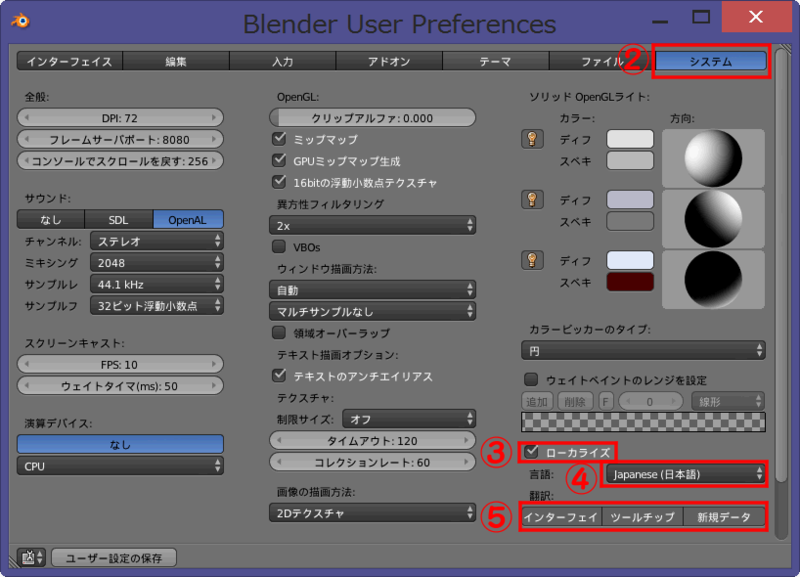Toggle ツールチップ translation button
This screenshot has height=577, width=800.
tap(642, 517)
